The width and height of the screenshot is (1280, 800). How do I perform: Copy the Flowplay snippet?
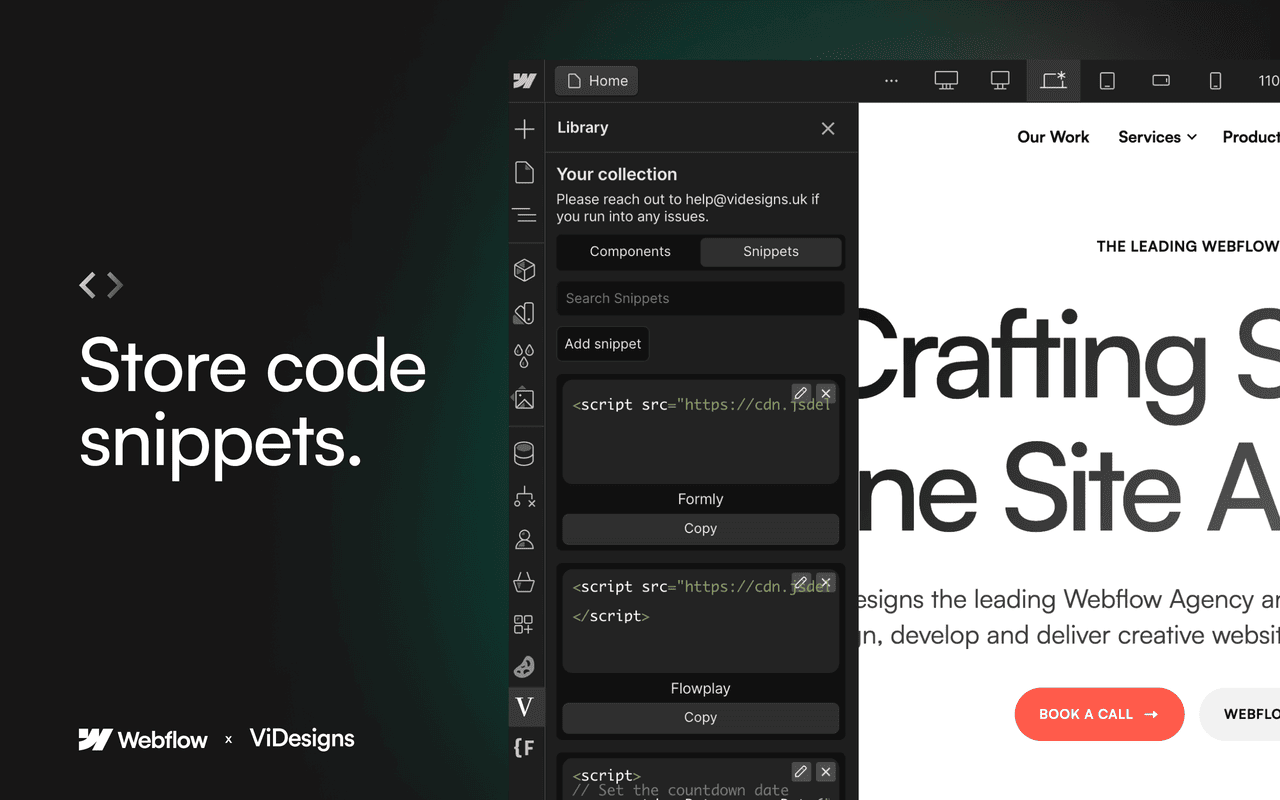(701, 717)
